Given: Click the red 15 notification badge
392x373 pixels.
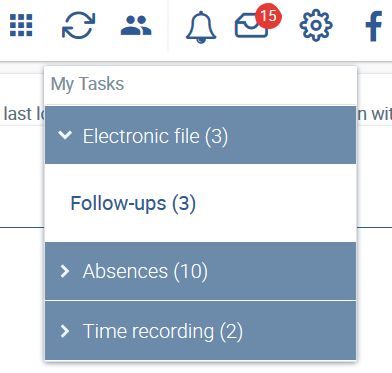Looking at the screenshot, I should [x=268, y=16].
